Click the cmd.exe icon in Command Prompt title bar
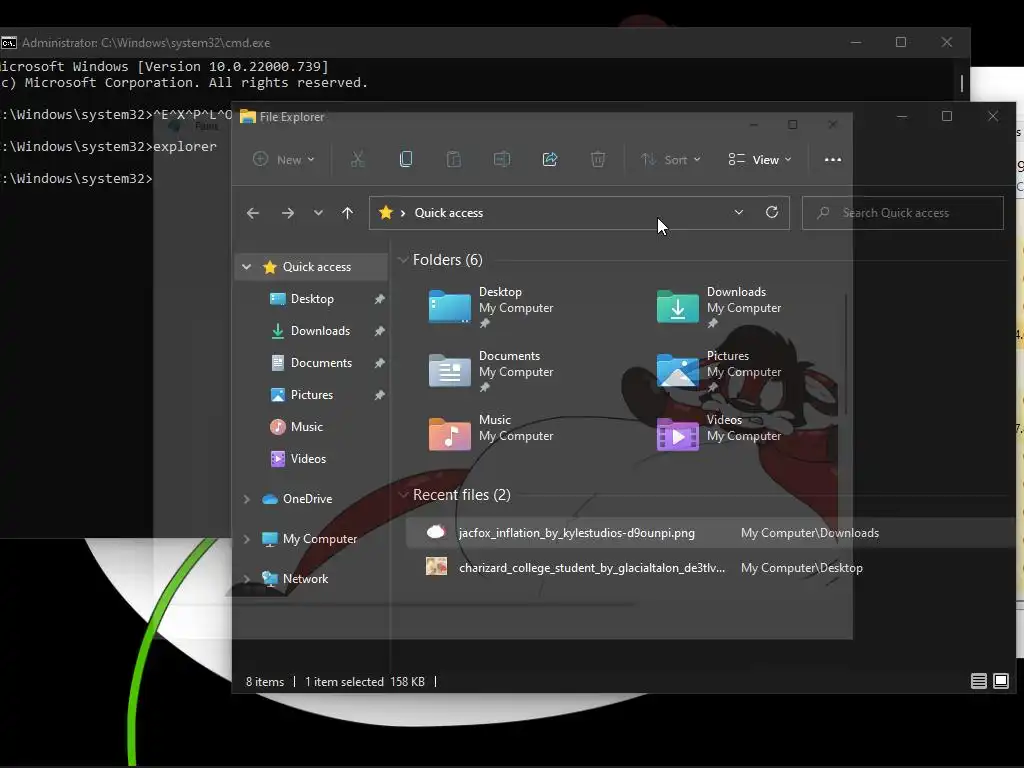Viewport: 1024px width, 768px height. point(8,43)
